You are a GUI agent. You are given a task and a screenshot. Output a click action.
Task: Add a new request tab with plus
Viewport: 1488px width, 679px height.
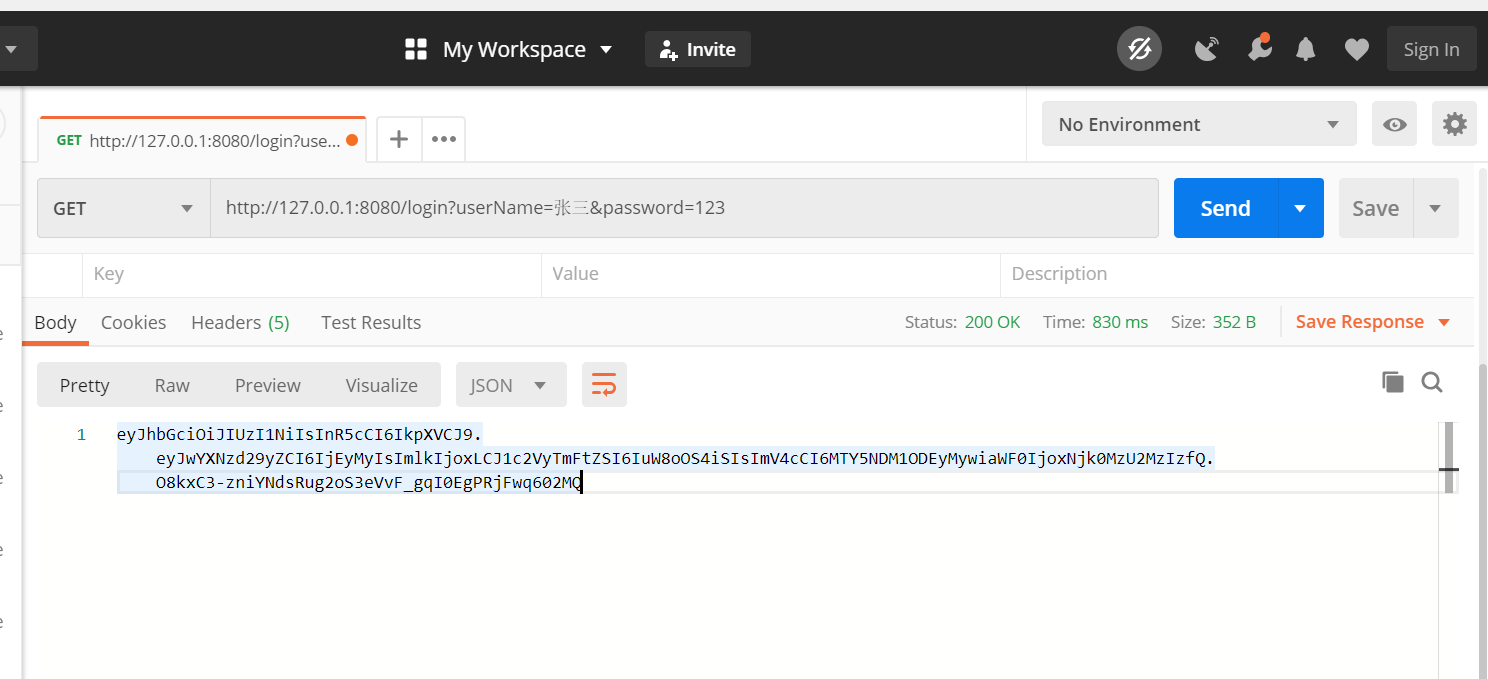click(x=398, y=139)
